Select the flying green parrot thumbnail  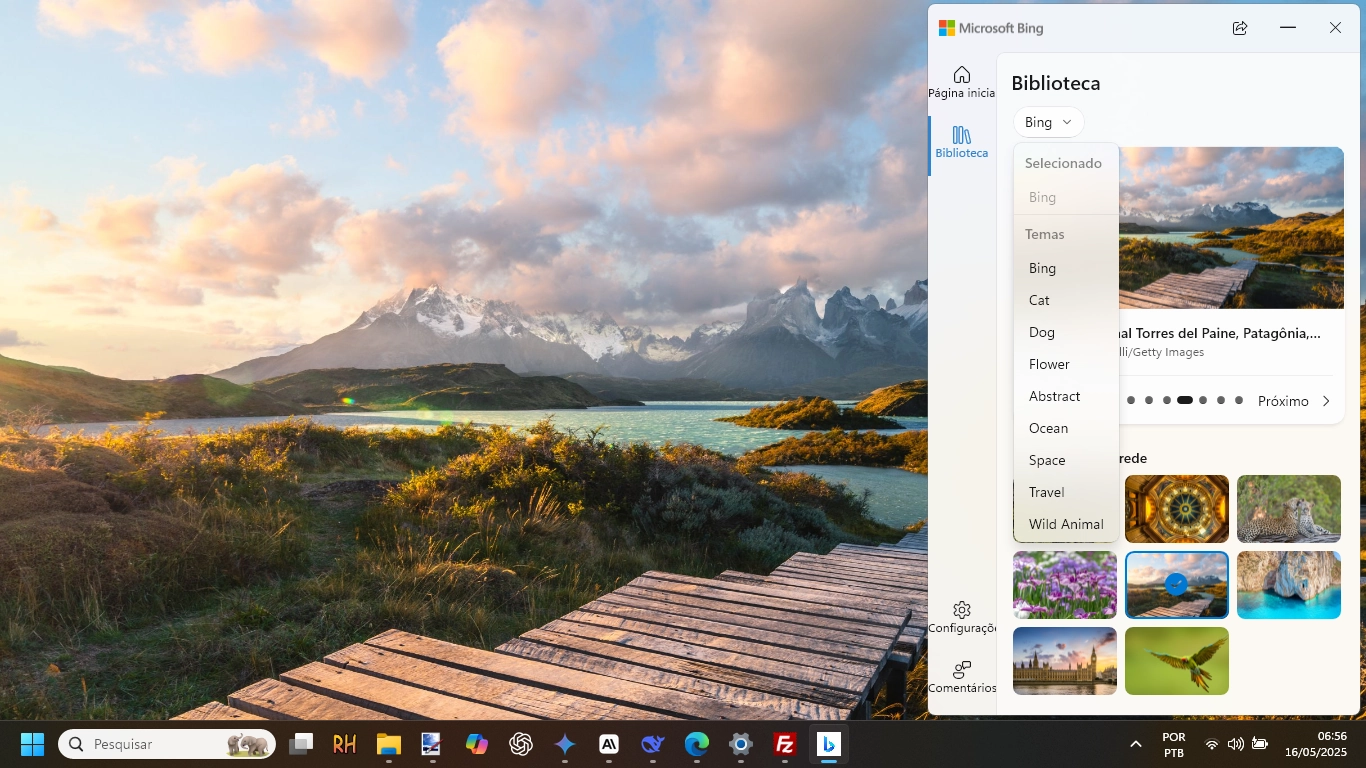click(x=1177, y=661)
